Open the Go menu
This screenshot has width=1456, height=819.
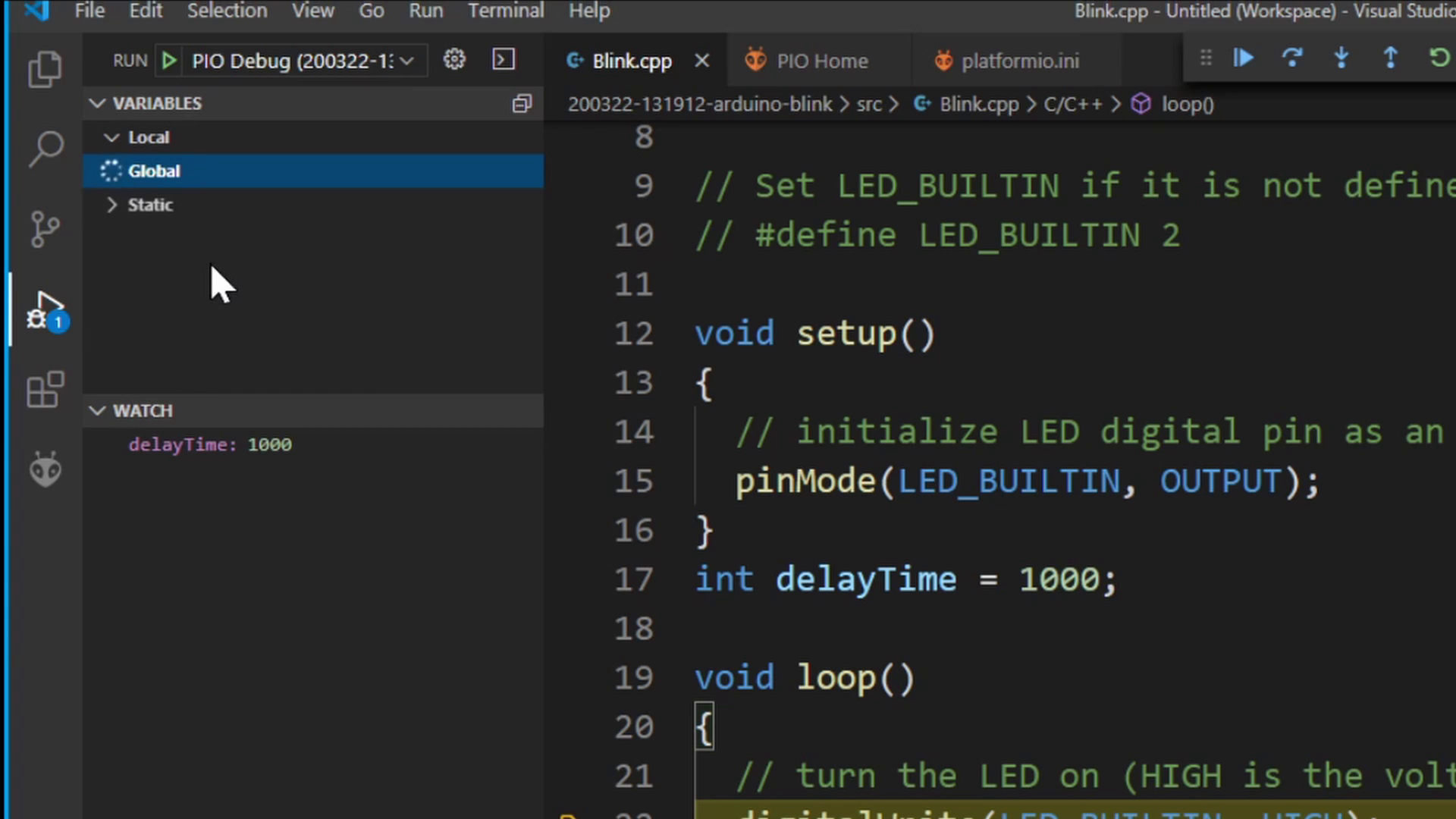(372, 11)
